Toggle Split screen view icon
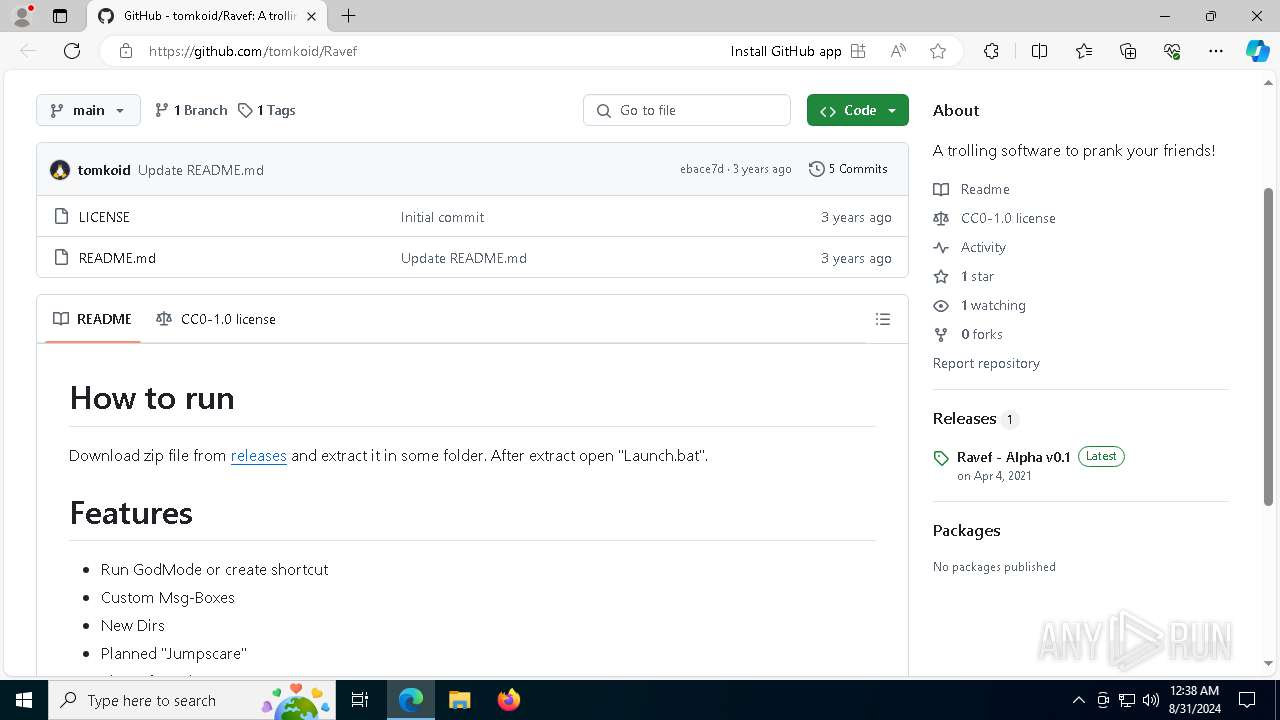 click(x=1039, y=51)
